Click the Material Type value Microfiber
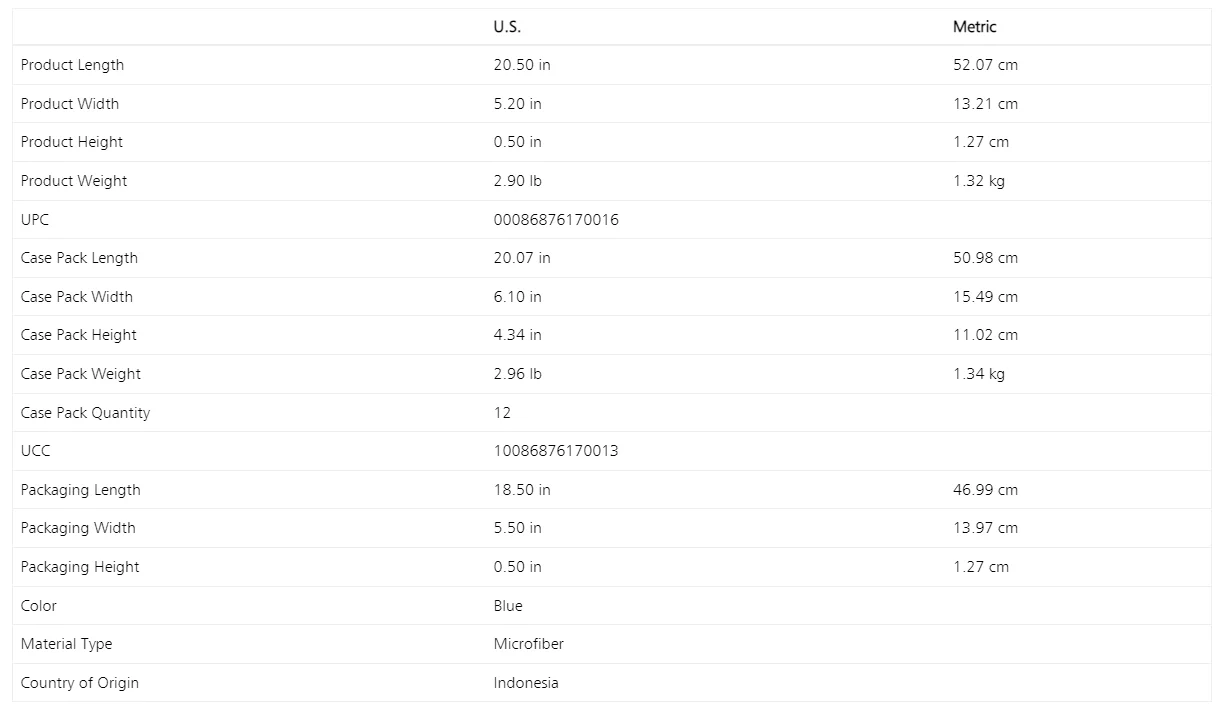The width and height of the screenshot is (1221, 707). pos(528,644)
